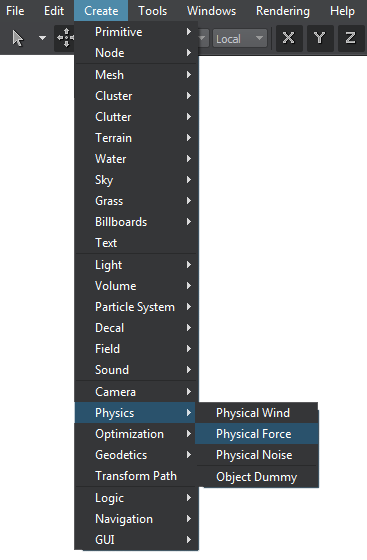Open the Windows menu
This screenshot has height=560, width=367.
tap(211, 11)
